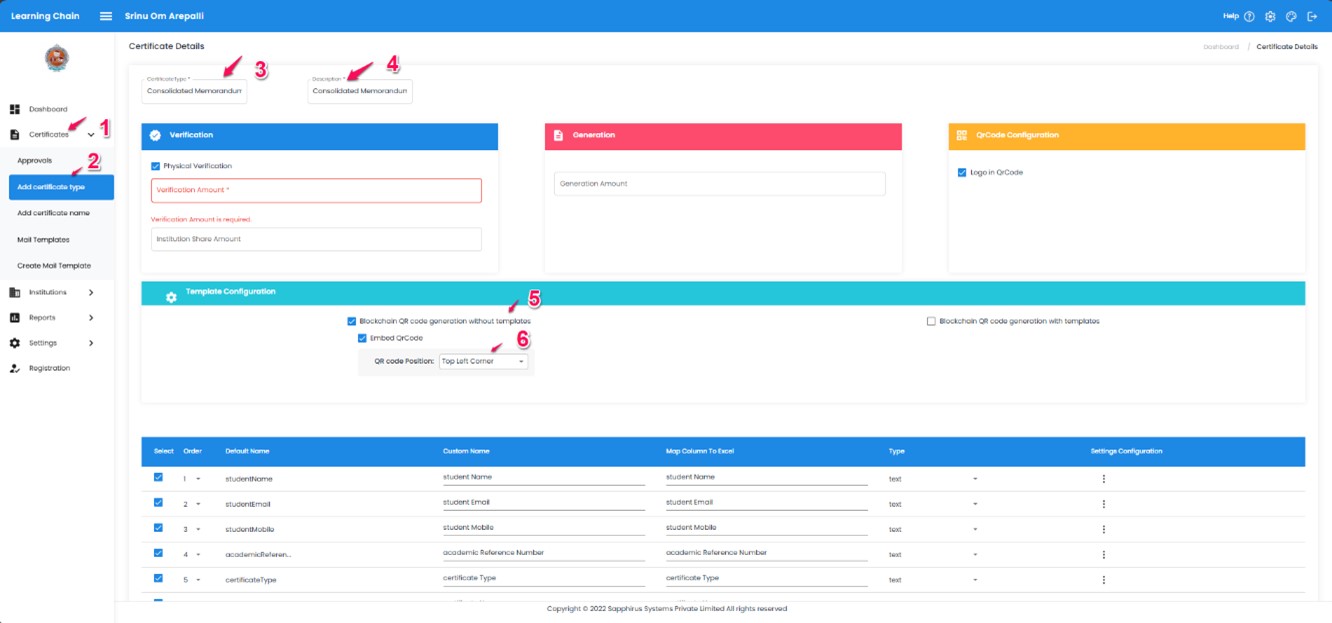Select Add certificate name menu item
Viewport: 1332px width, 623px height.
[53, 213]
